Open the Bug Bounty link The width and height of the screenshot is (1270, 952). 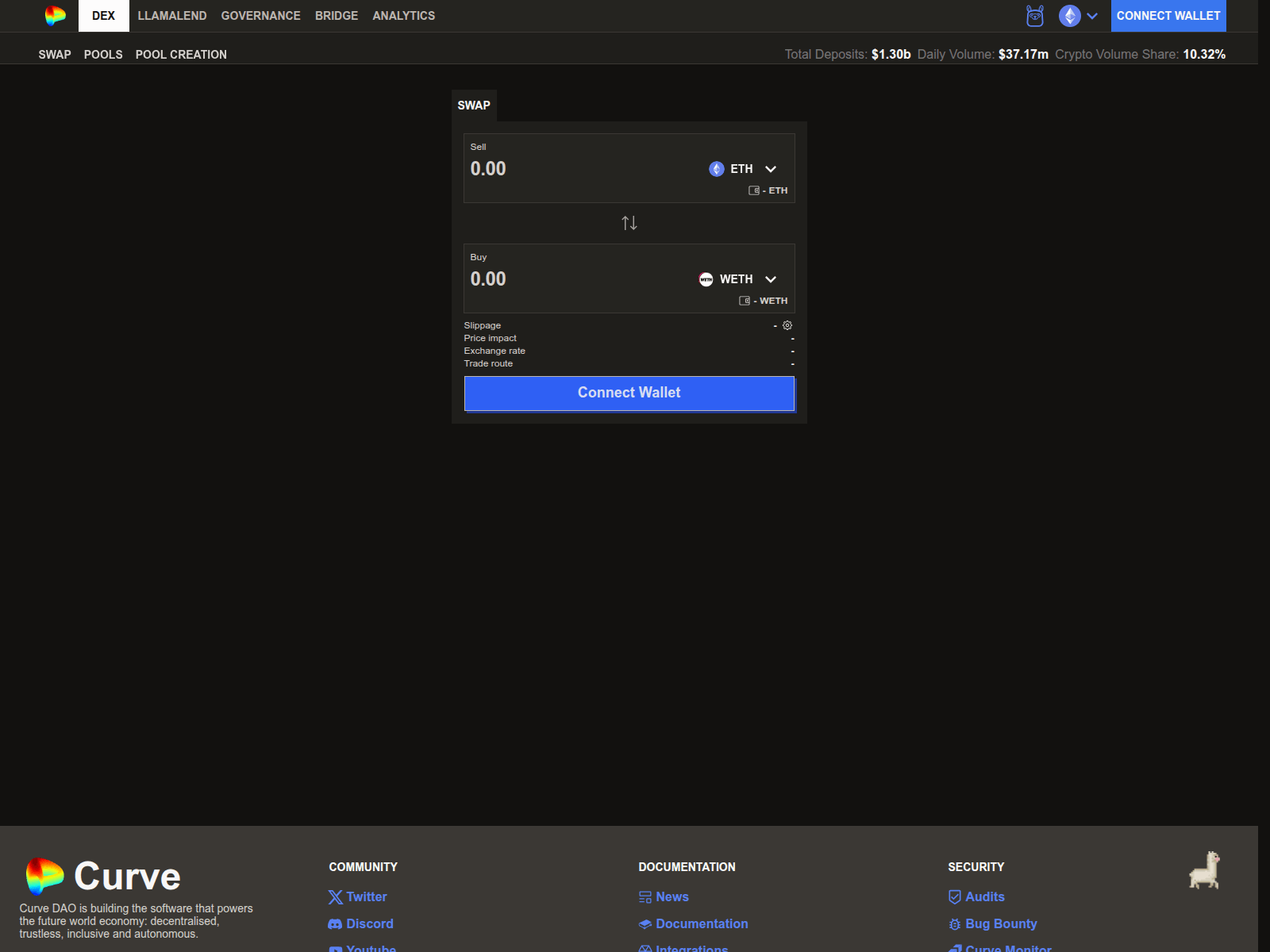(x=993, y=924)
